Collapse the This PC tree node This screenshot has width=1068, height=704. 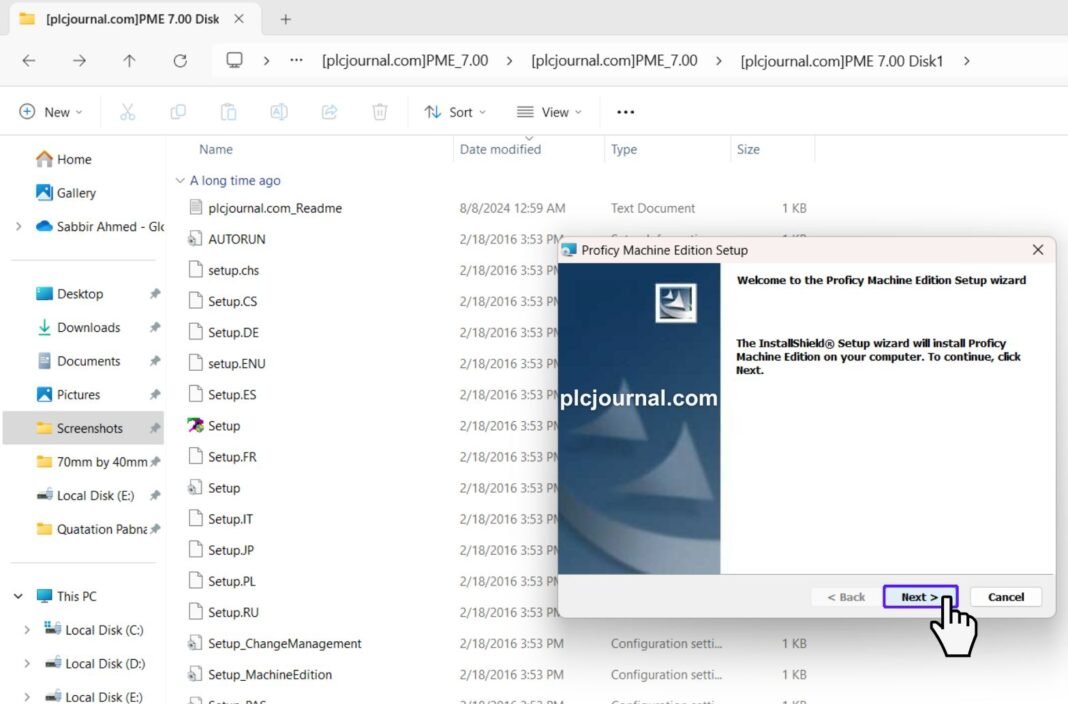18,596
